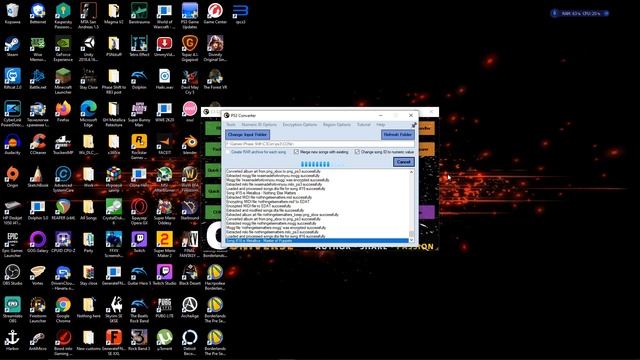Open the Rock Band 3 desktop icon
The height and width of the screenshot is (360, 640).
[x=139, y=340]
